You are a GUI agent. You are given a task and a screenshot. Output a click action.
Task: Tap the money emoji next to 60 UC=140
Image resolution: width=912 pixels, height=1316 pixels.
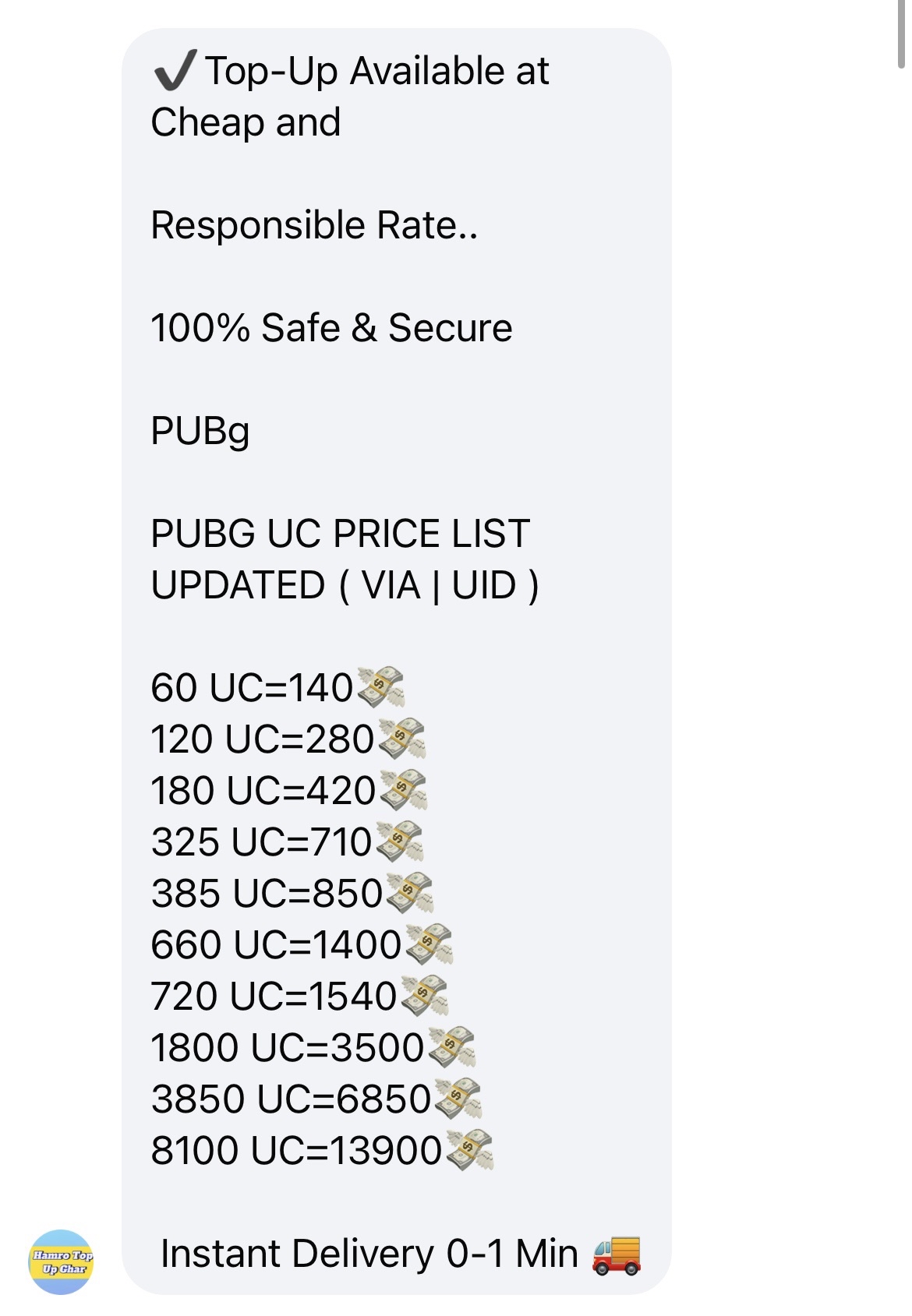pyautogui.click(x=380, y=687)
